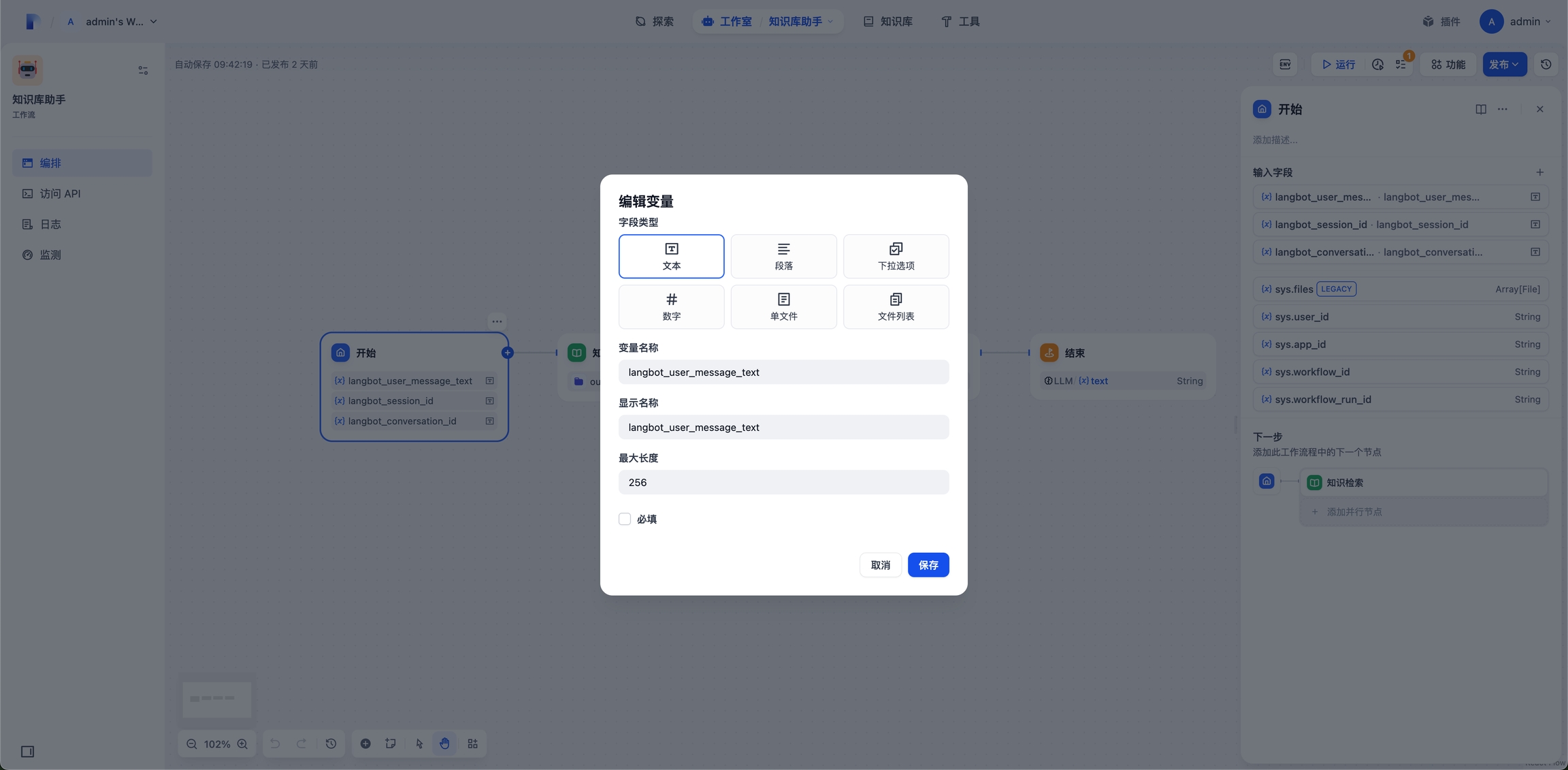1568x770 pixels.
Task: Click the 保存 save button
Action: [x=928, y=564]
